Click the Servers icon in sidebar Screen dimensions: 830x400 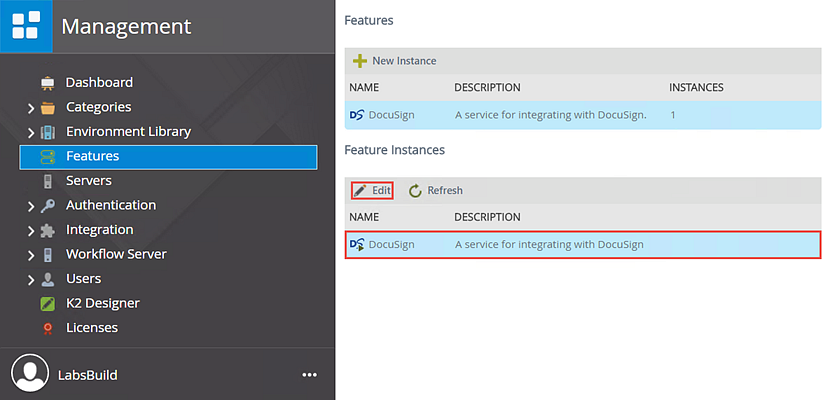click(x=48, y=181)
